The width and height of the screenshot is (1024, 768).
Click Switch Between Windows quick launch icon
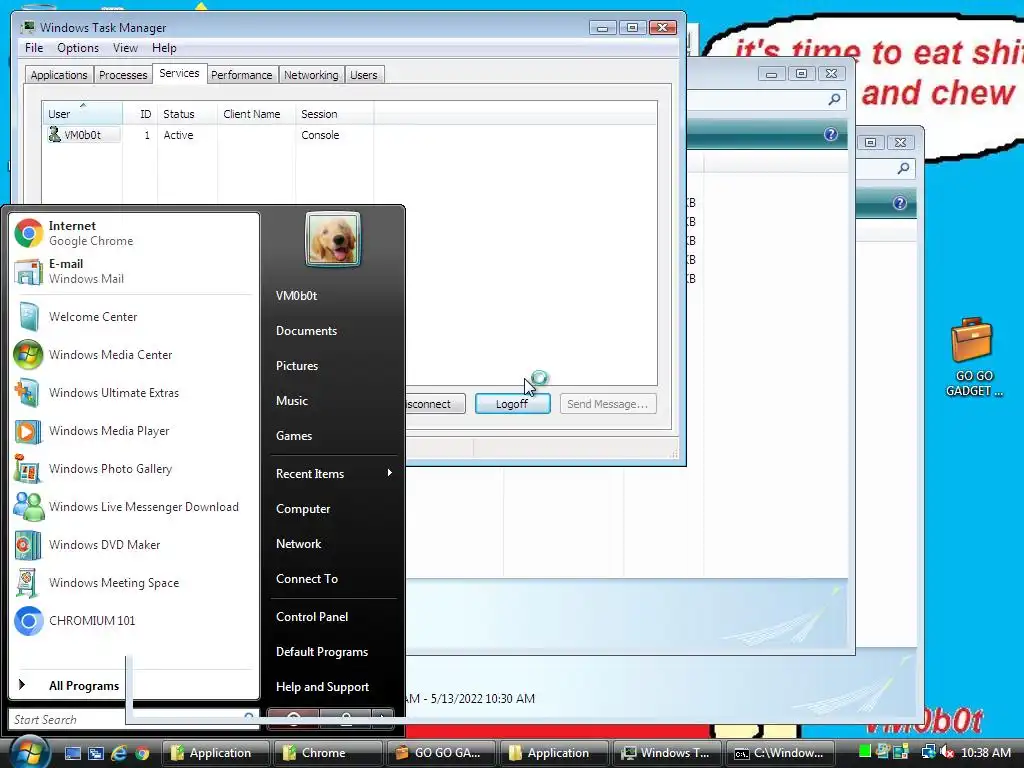[96, 753]
